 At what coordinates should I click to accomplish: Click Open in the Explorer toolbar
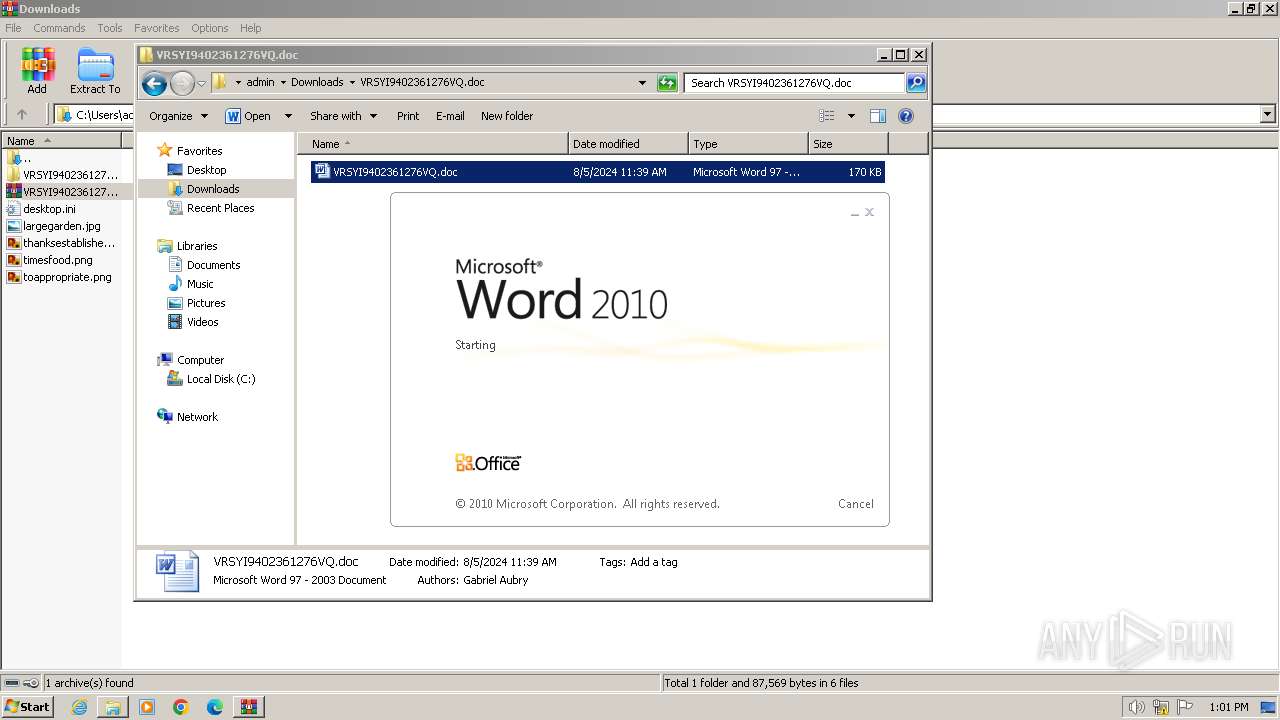[x=249, y=116]
